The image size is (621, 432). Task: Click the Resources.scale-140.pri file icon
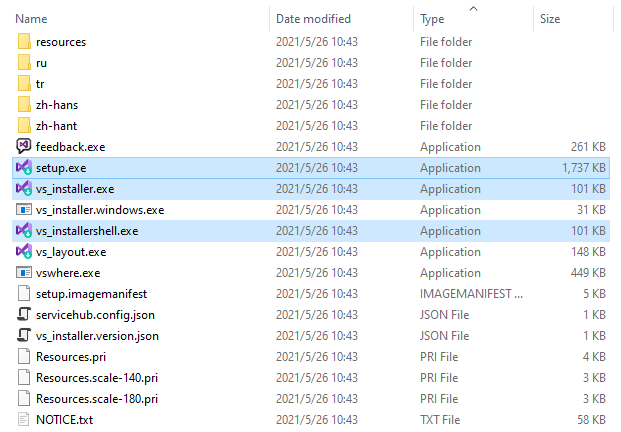pos(24,377)
